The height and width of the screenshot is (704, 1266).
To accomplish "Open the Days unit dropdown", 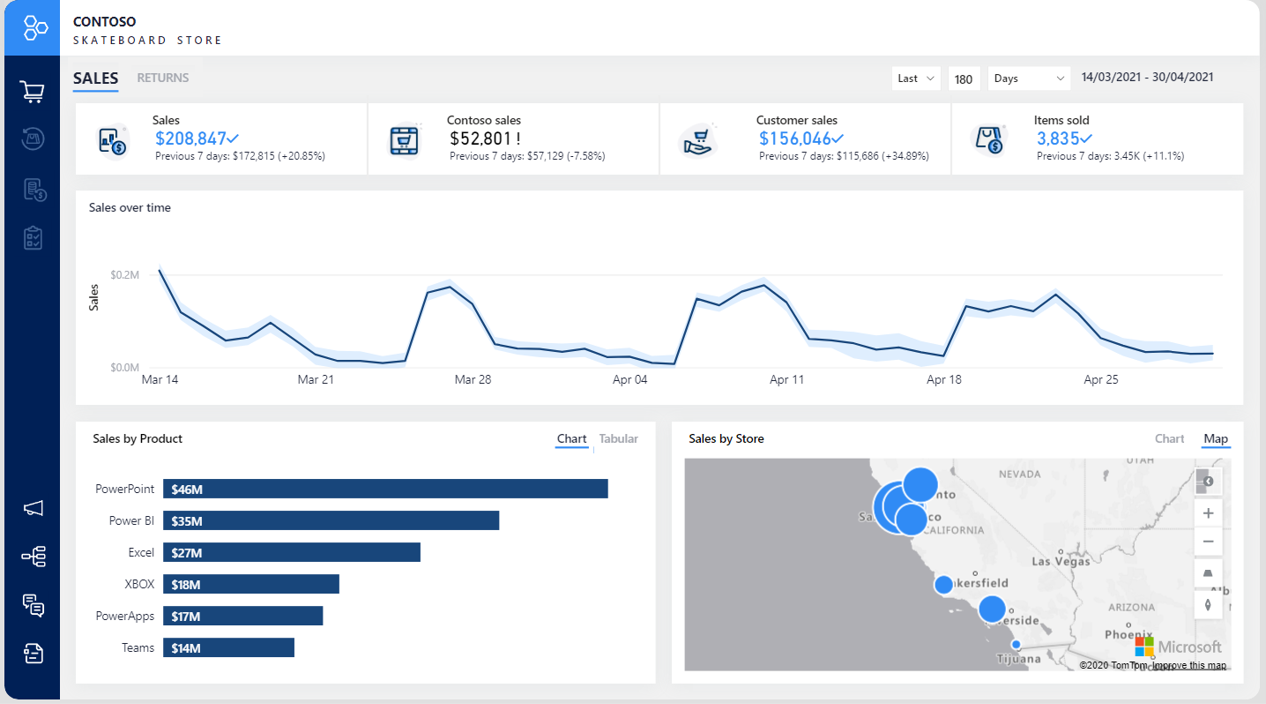I will (x=1029, y=79).
